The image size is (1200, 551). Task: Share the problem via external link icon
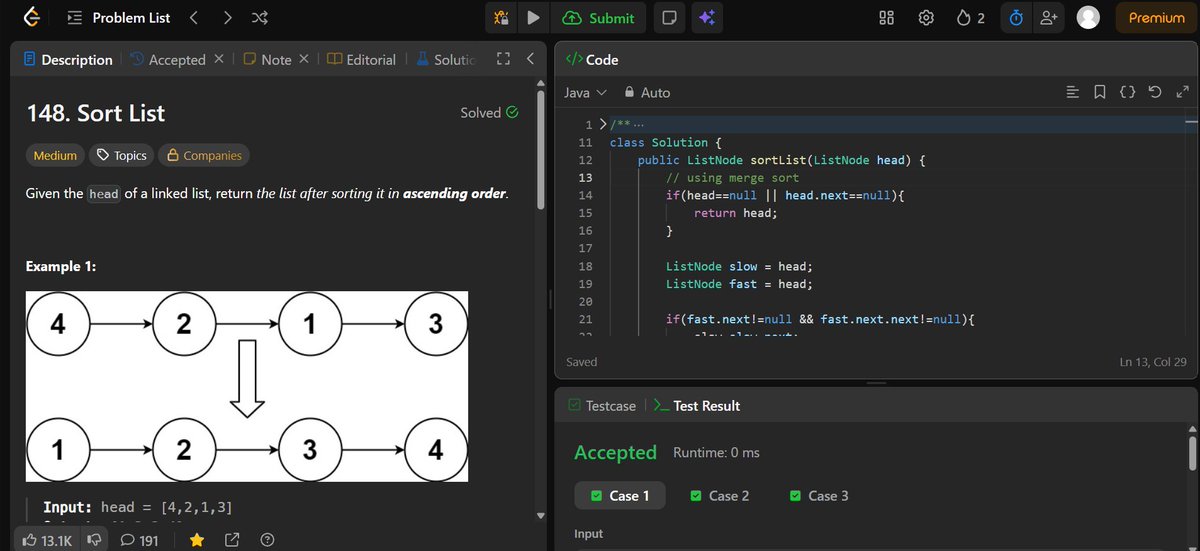(x=232, y=540)
